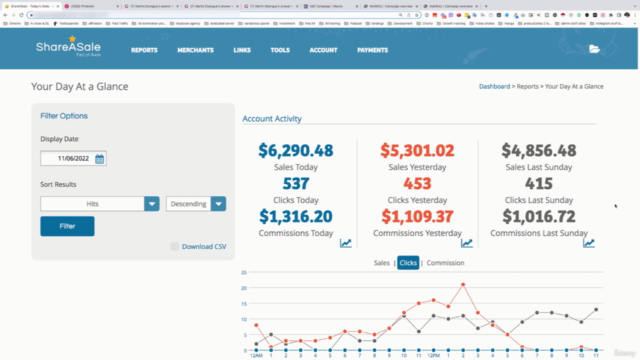Open the REPORTS menu
Image resolution: width=640 pixels, height=360 pixels.
(x=144, y=50)
